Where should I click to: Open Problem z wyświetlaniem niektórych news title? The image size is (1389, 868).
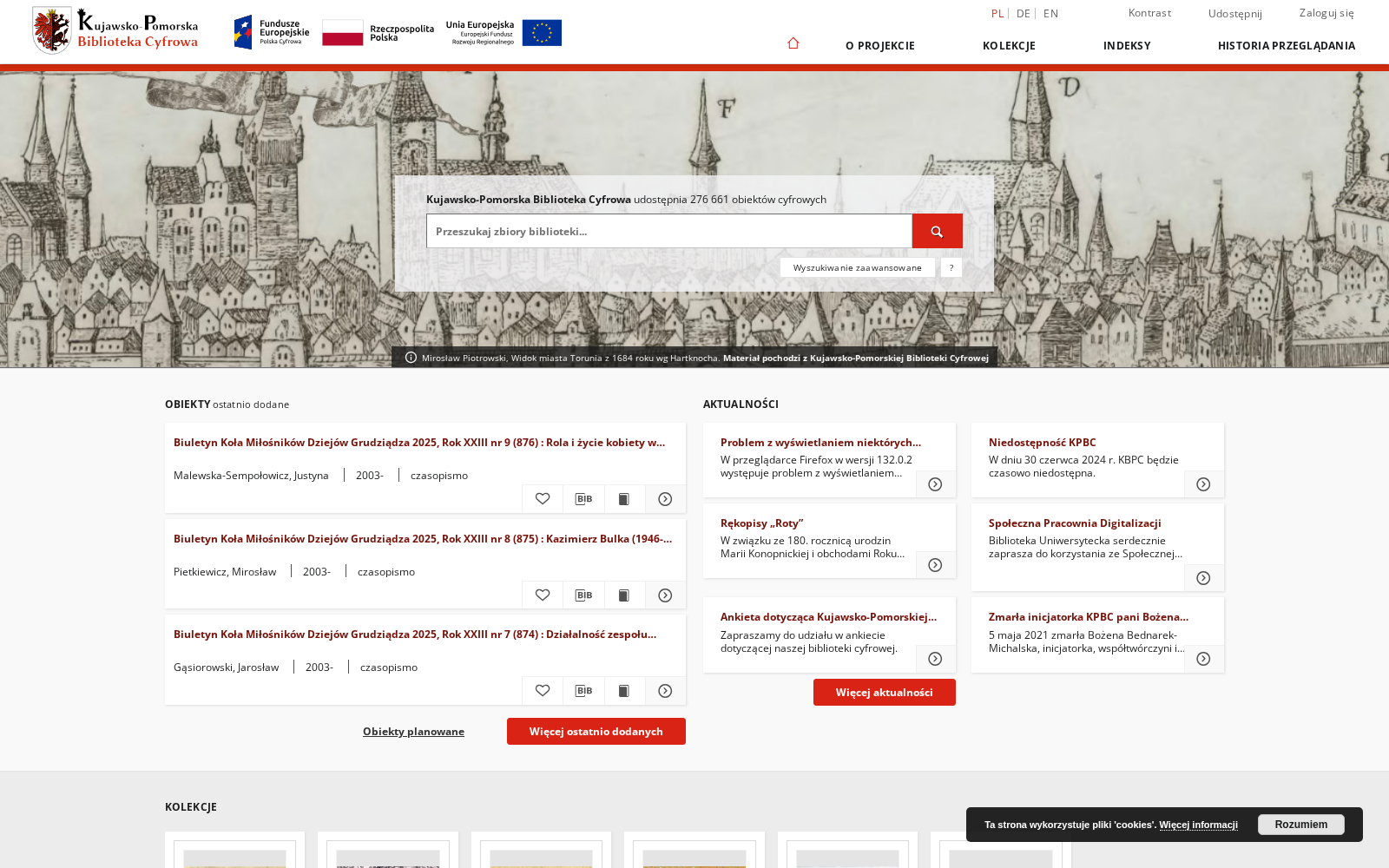820,443
